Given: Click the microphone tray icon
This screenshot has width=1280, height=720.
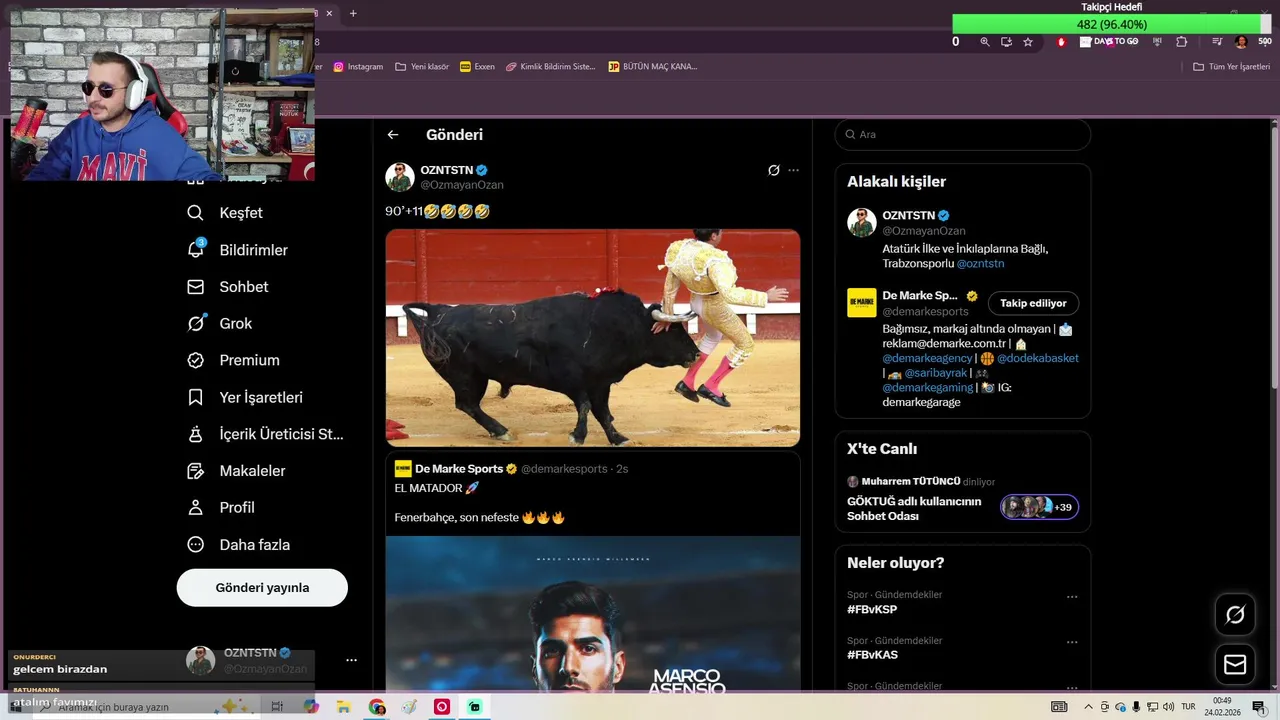Looking at the screenshot, I should 1136,707.
